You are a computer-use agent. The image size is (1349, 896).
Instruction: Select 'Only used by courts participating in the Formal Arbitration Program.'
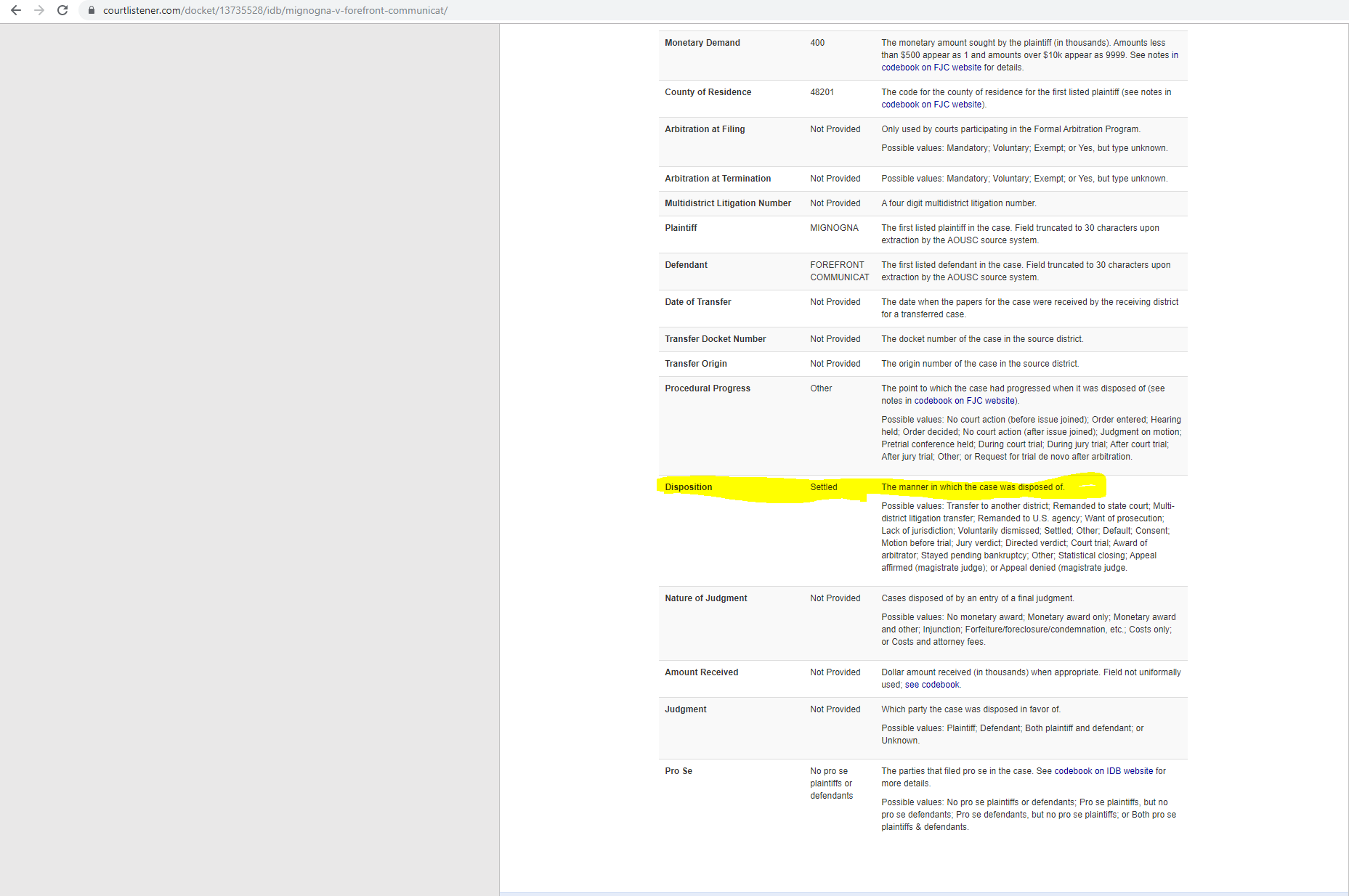[1011, 129]
